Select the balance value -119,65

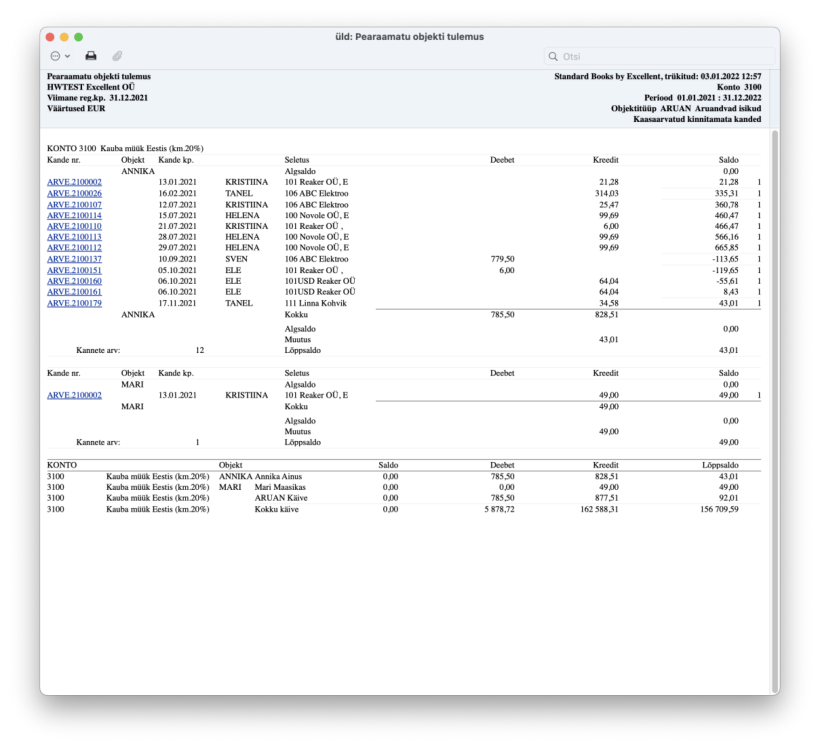[725, 270]
